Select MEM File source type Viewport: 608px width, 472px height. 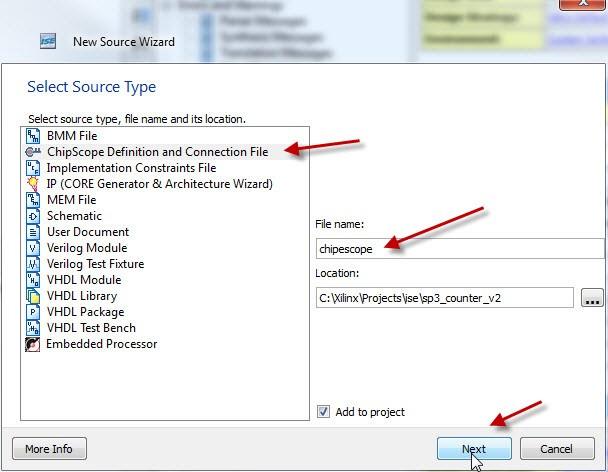pos(72,200)
